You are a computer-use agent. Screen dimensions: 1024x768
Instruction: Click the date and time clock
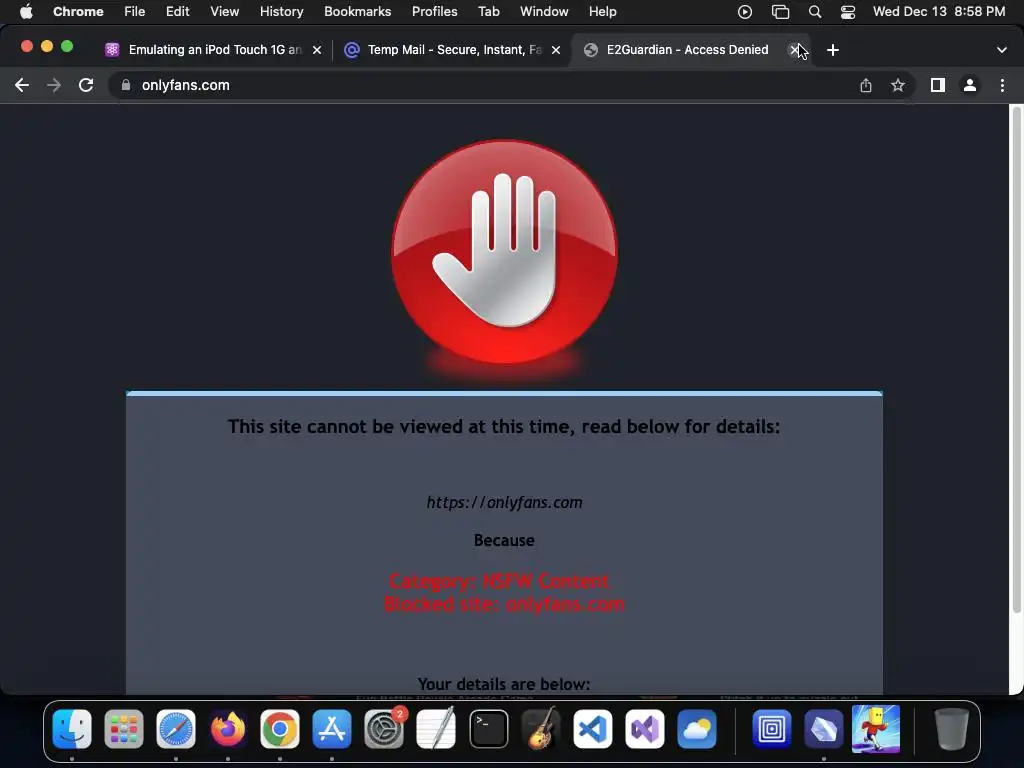pos(938,12)
